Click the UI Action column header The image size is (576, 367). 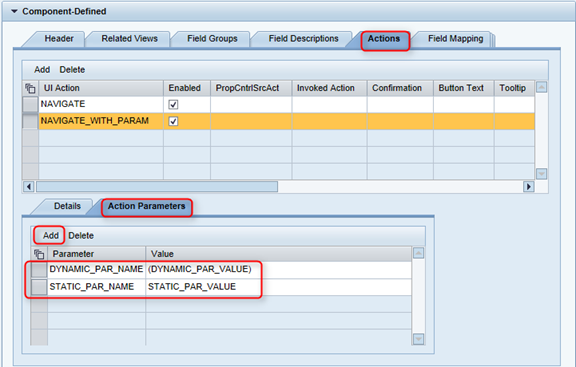pos(101,88)
